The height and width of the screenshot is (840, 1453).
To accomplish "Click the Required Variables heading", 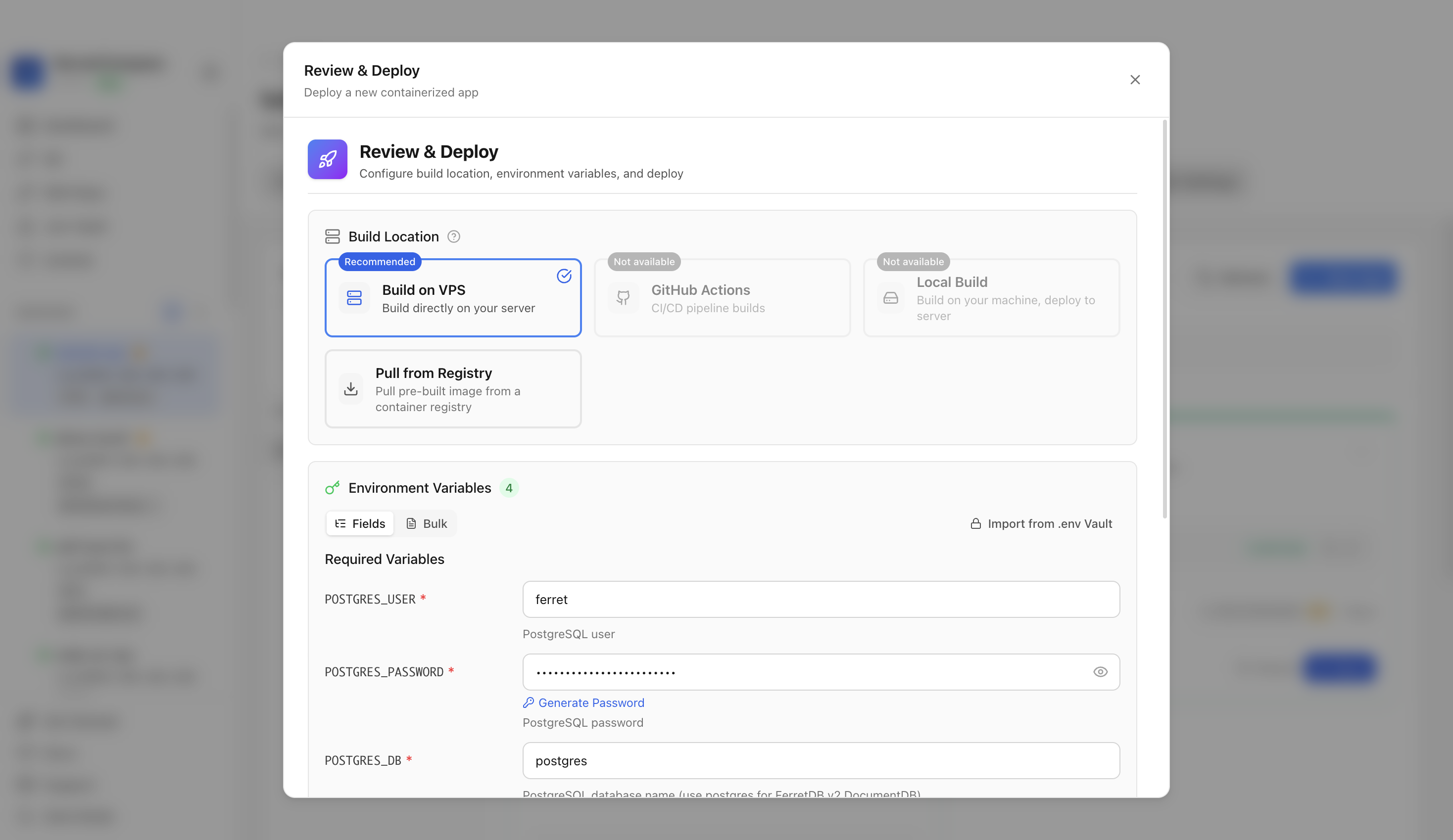I will [x=385, y=559].
